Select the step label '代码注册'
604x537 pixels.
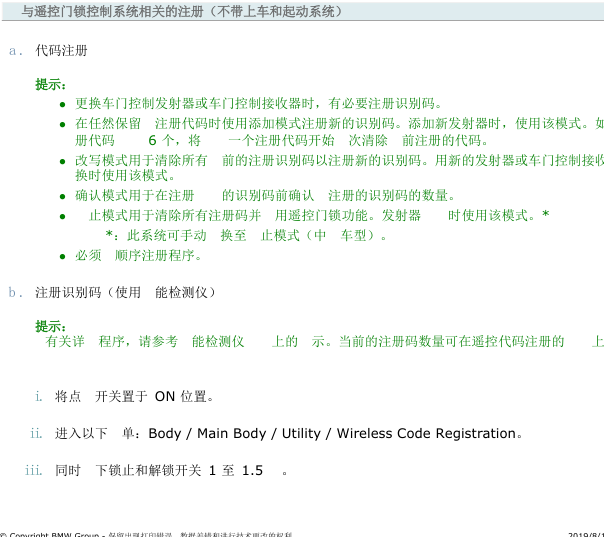(61, 50)
